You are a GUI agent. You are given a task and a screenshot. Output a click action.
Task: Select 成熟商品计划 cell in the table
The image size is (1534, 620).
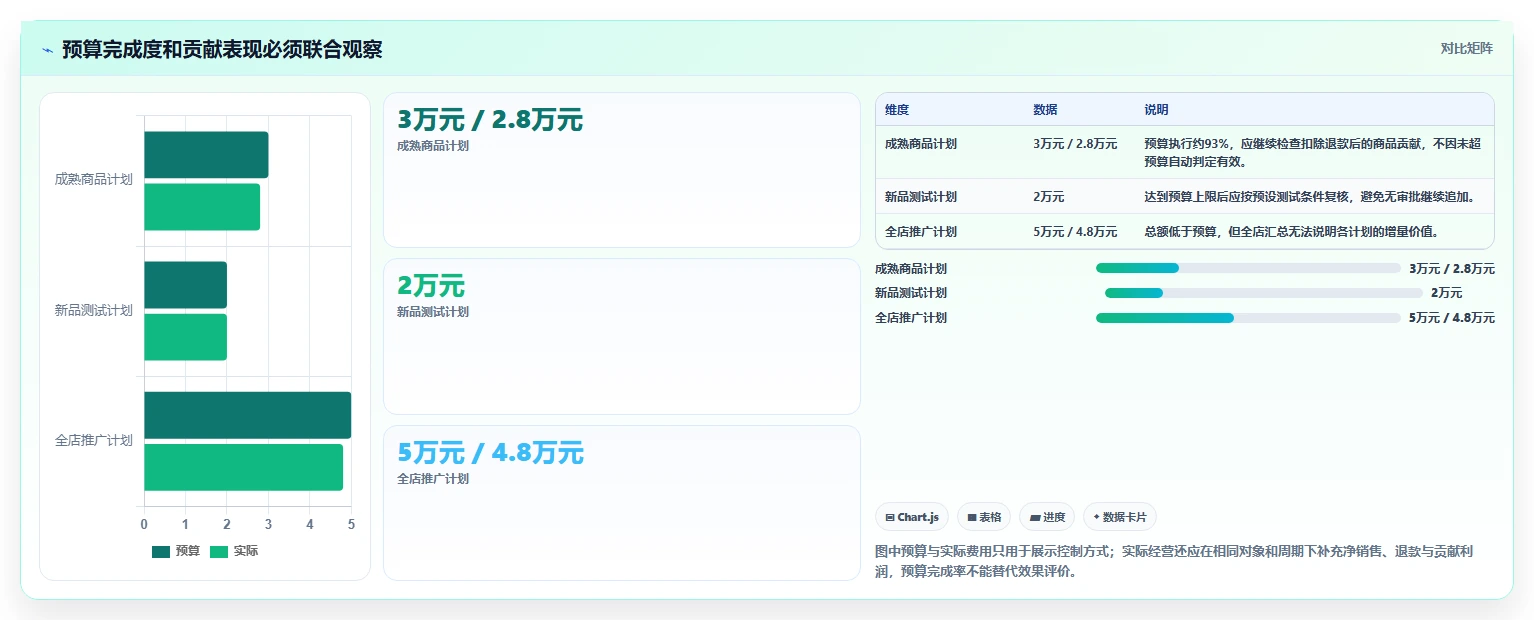921,144
